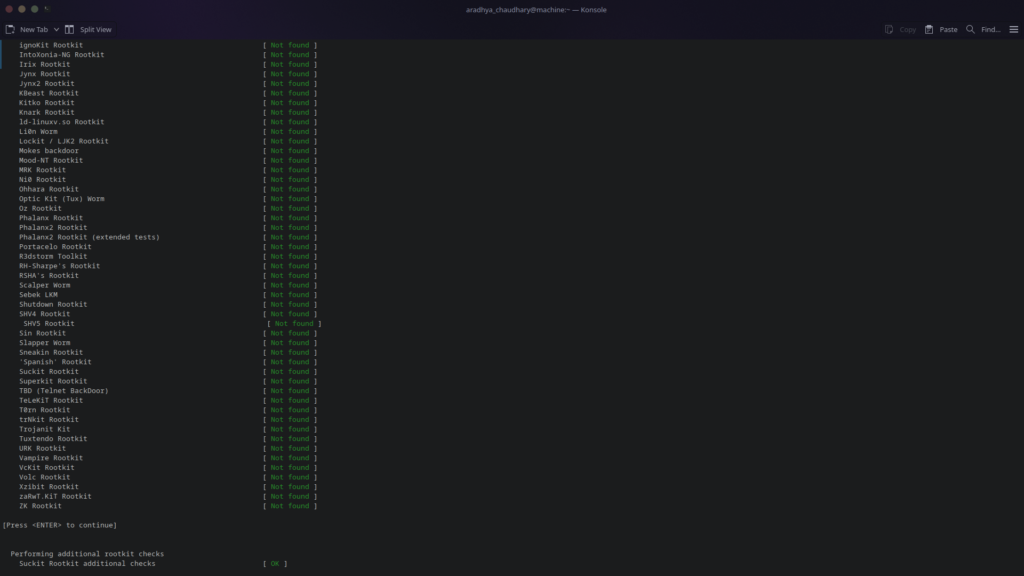This screenshot has height=576, width=1024.
Task: Click the 'Sin Rootkit' line
Action: pyautogui.click(x=42, y=333)
